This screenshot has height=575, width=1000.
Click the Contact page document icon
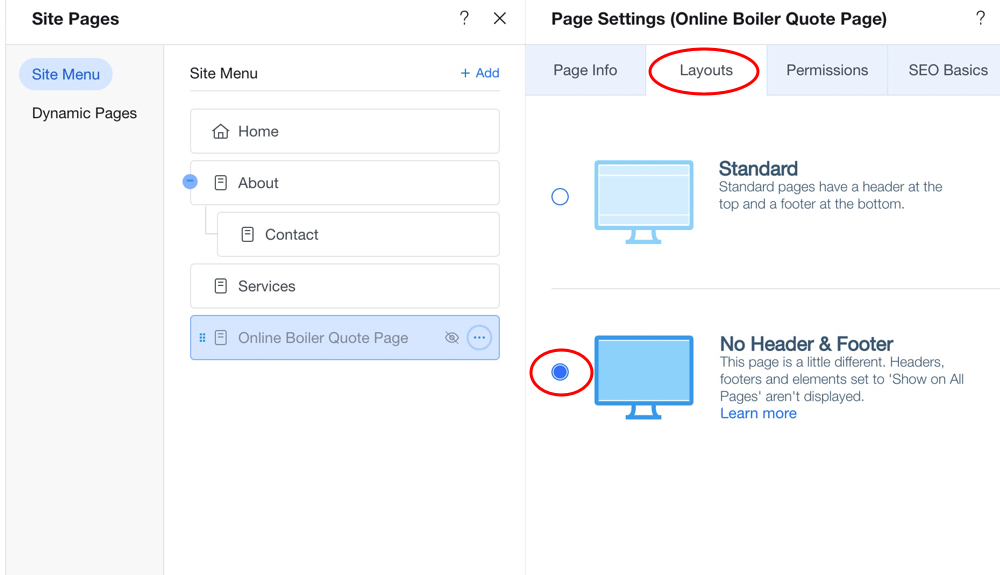(x=247, y=235)
